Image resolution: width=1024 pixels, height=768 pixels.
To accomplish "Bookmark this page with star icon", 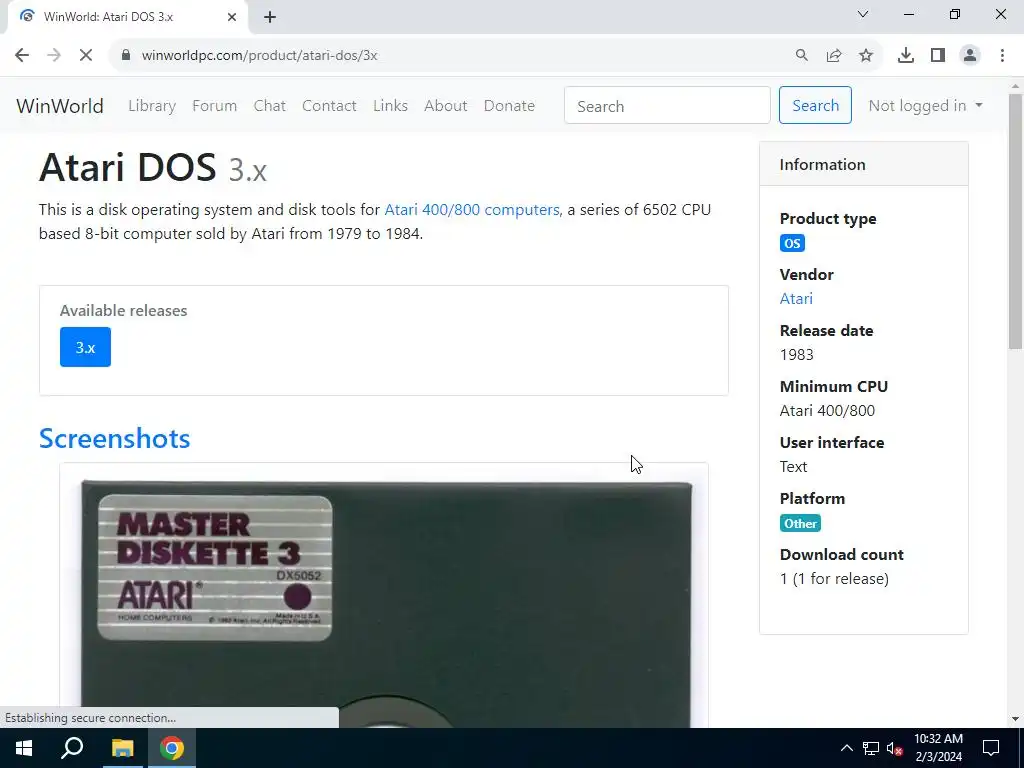I will pos(866,56).
